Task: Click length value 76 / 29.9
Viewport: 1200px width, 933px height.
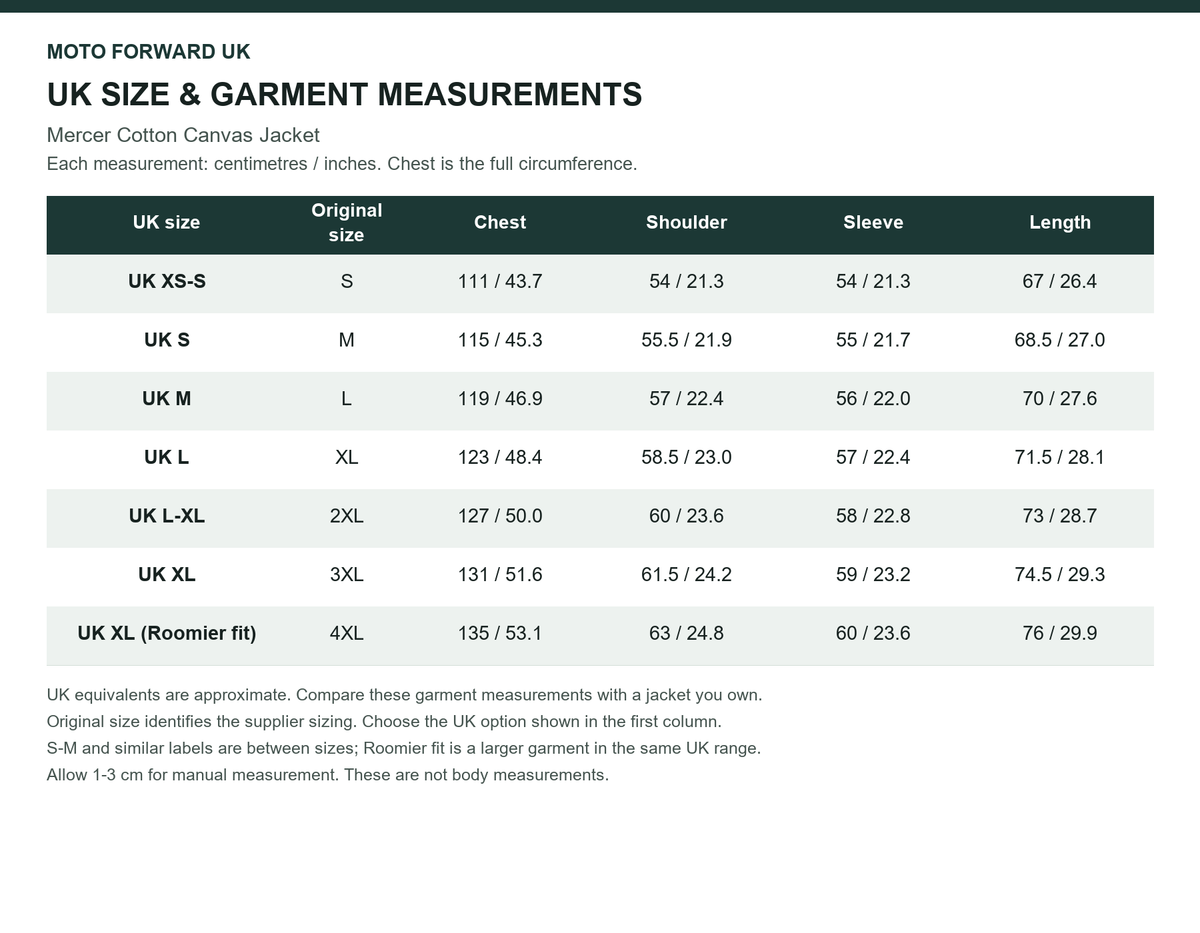Action: [x=1060, y=633]
